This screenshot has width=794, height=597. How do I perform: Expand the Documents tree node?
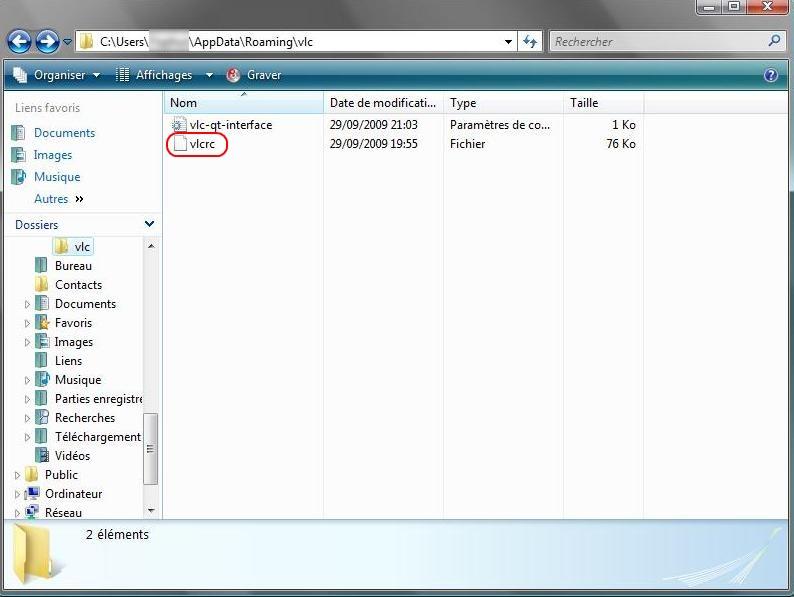pyautogui.click(x=27, y=304)
